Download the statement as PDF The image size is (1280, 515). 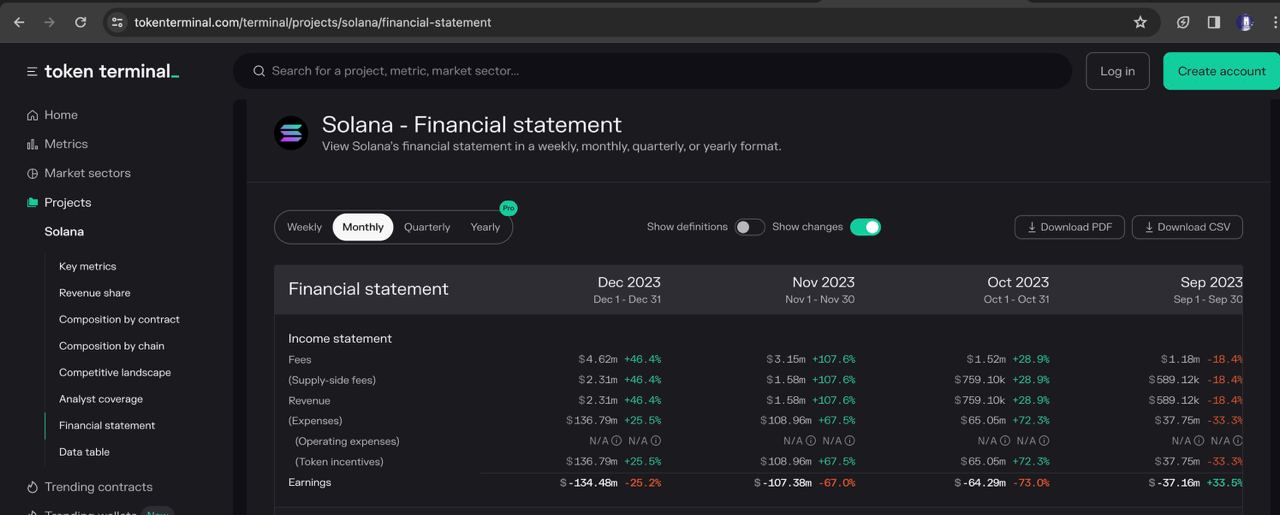[1069, 227]
